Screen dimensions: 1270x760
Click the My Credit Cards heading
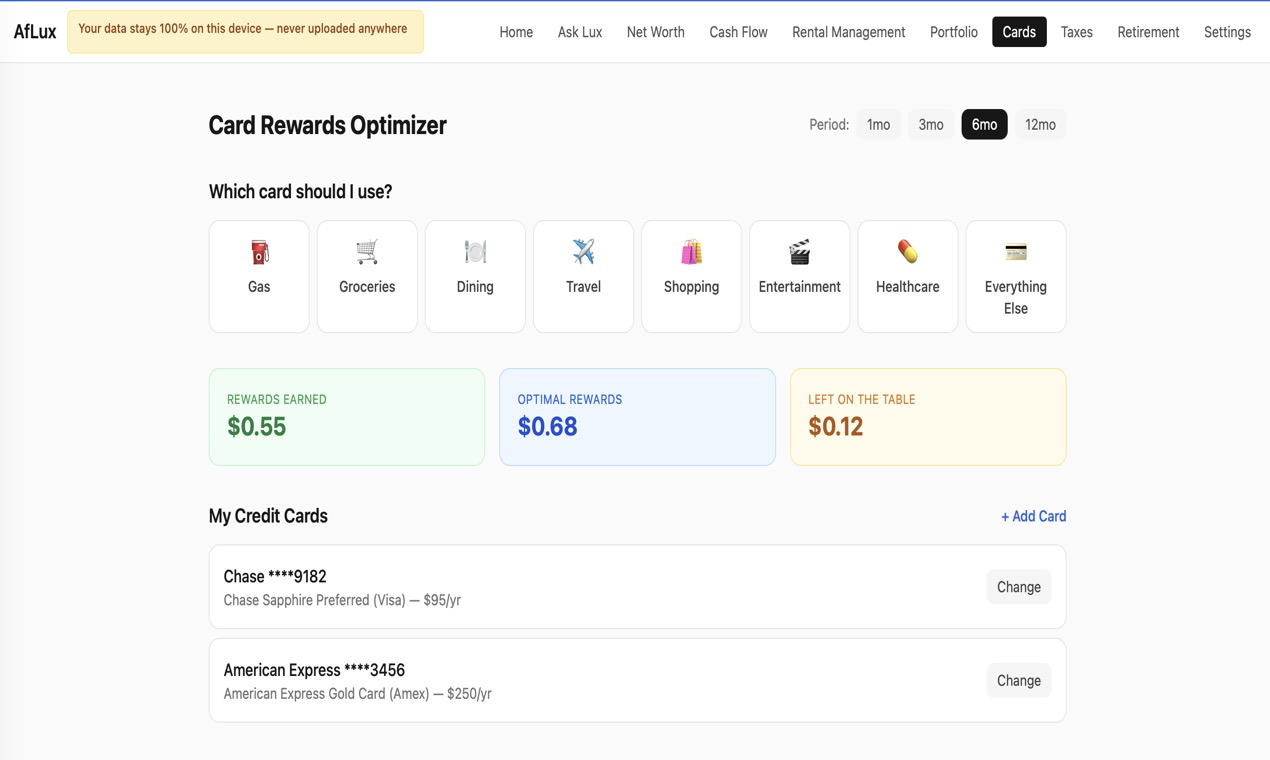point(268,516)
